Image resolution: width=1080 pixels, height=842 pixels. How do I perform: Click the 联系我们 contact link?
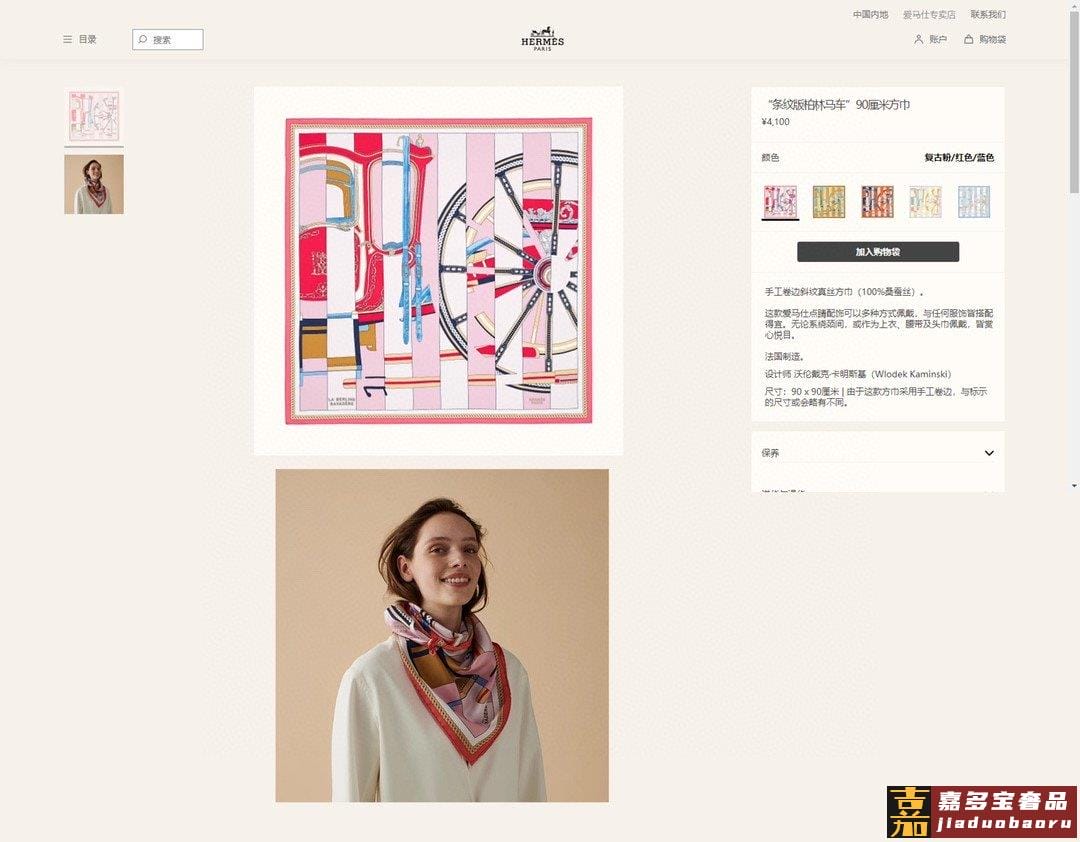pos(988,14)
